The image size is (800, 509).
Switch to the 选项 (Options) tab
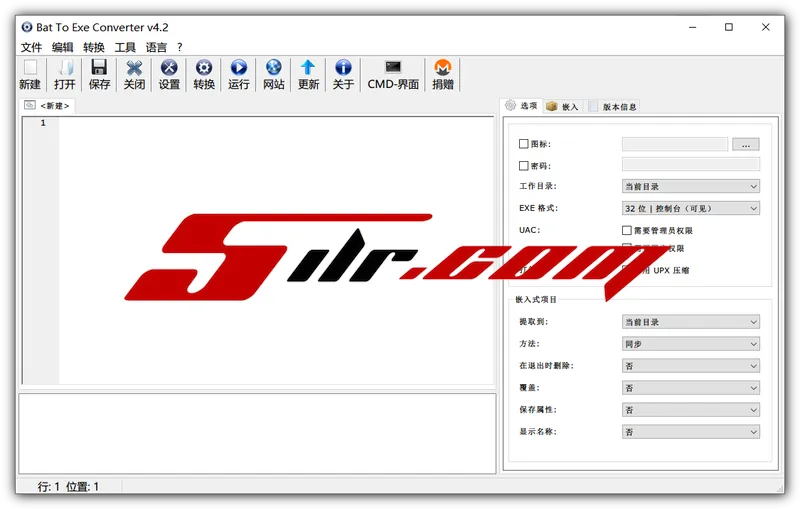pyautogui.click(x=521, y=106)
